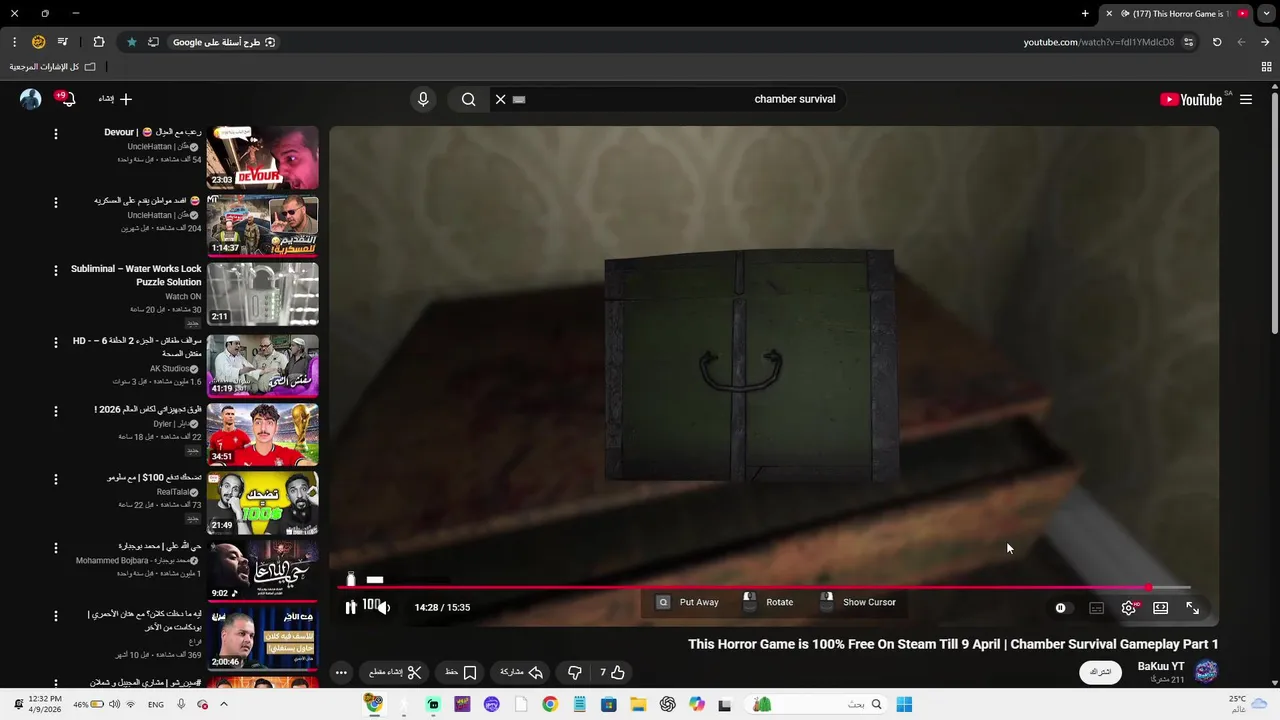
Task: Start voice search with microphone
Action: click(423, 99)
